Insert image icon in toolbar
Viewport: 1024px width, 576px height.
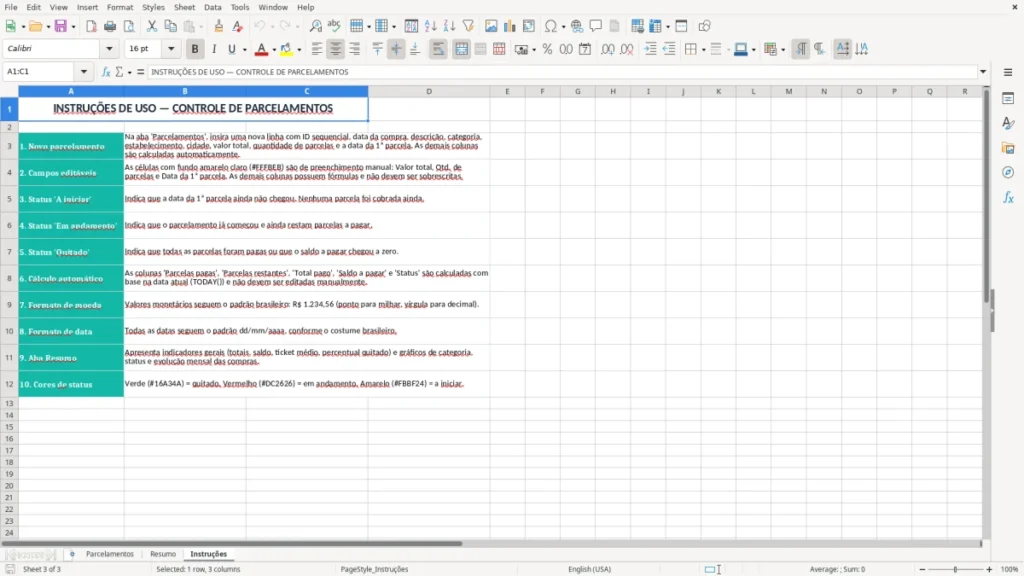tap(491, 26)
